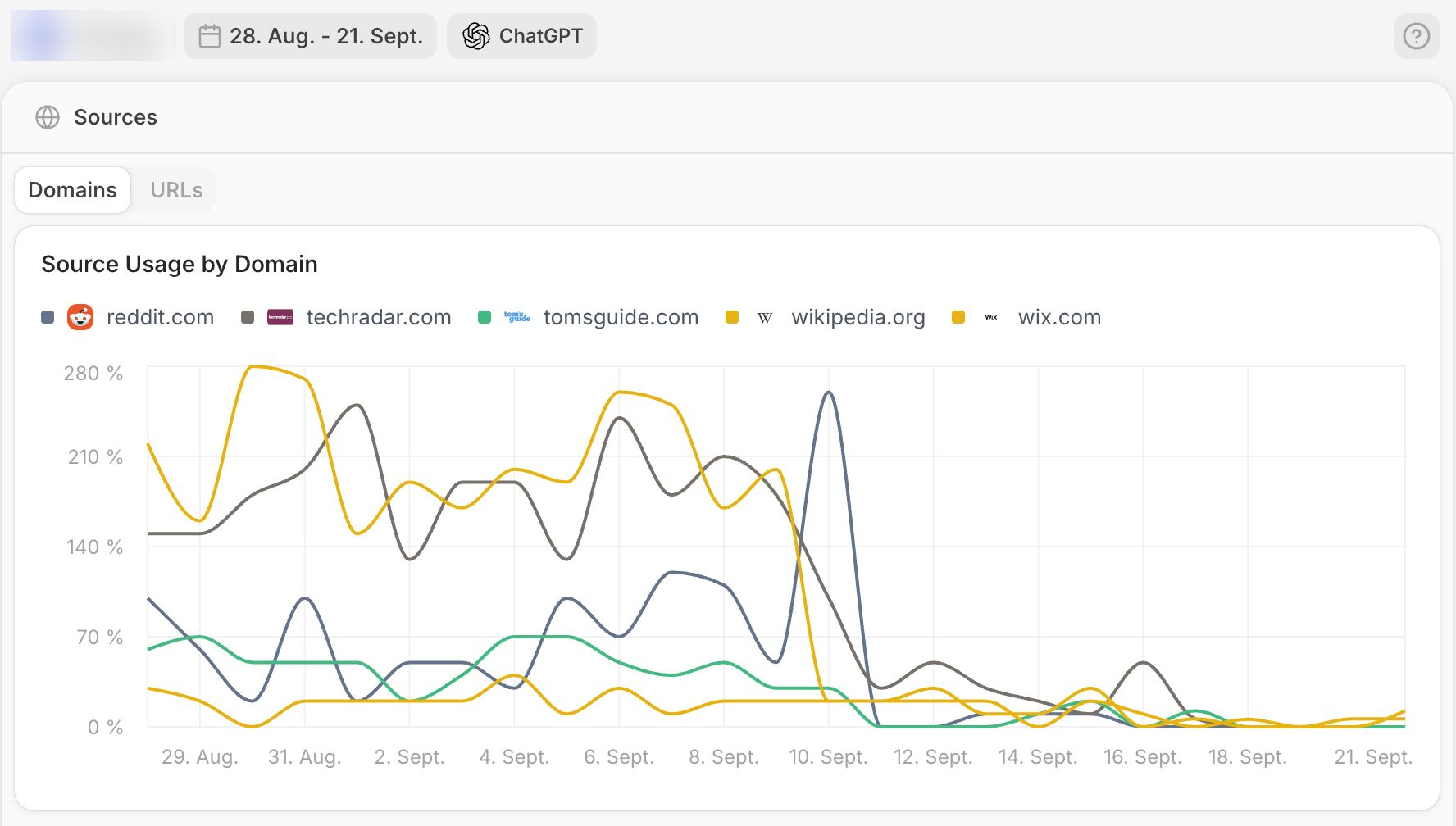The height and width of the screenshot is (826, 1456).
Task: Click the wikipedia.org W icon
Action: coord(765,318)
